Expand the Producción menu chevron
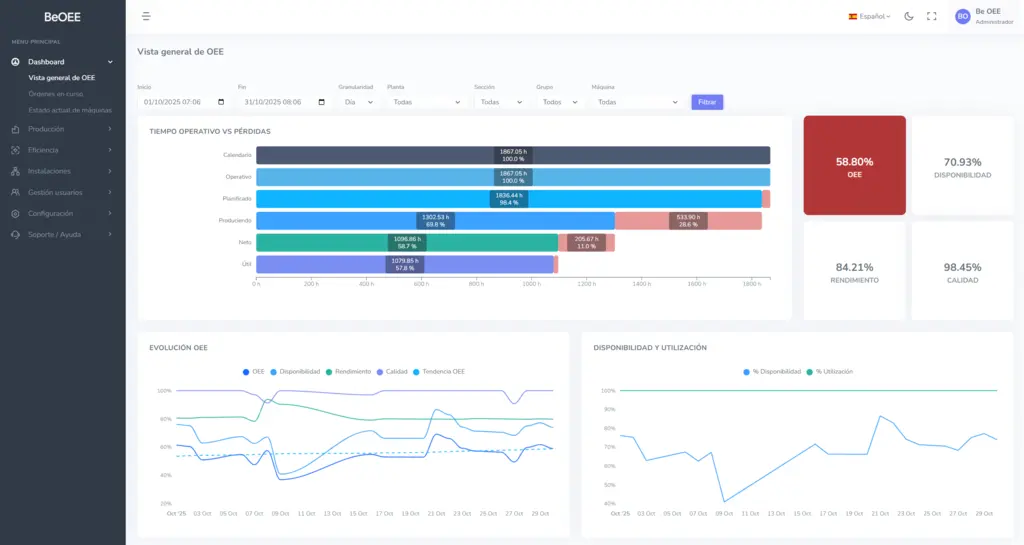This screenshot has width=1024, height=545. coord(110,129)
